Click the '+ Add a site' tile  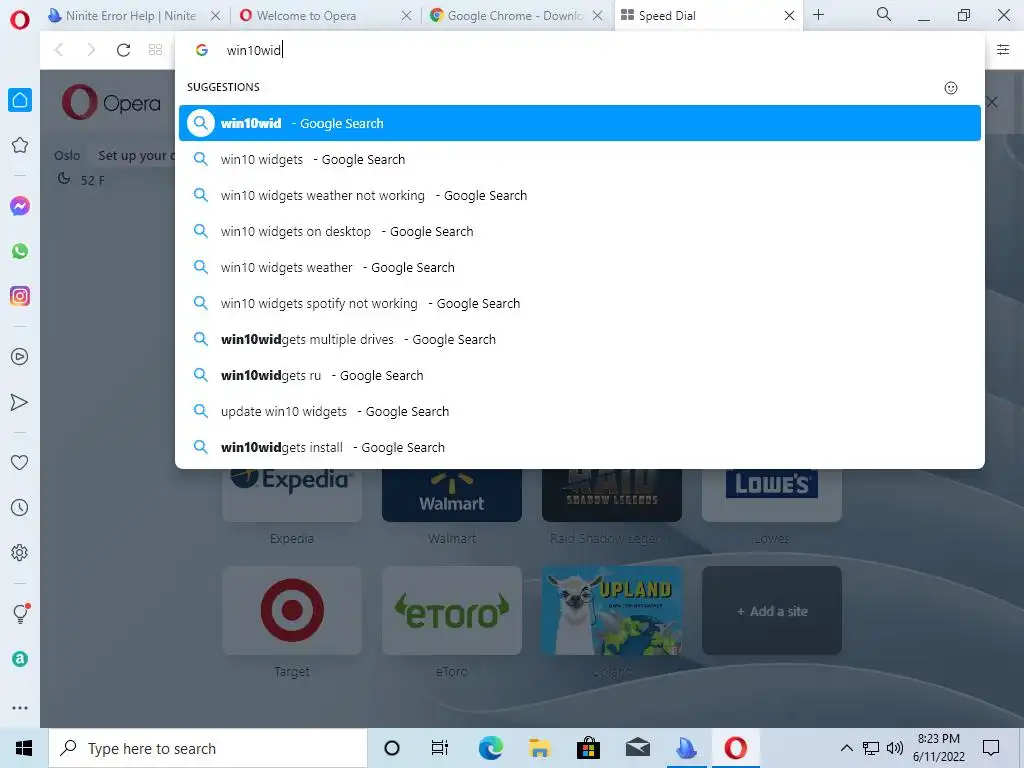(772, 611)
